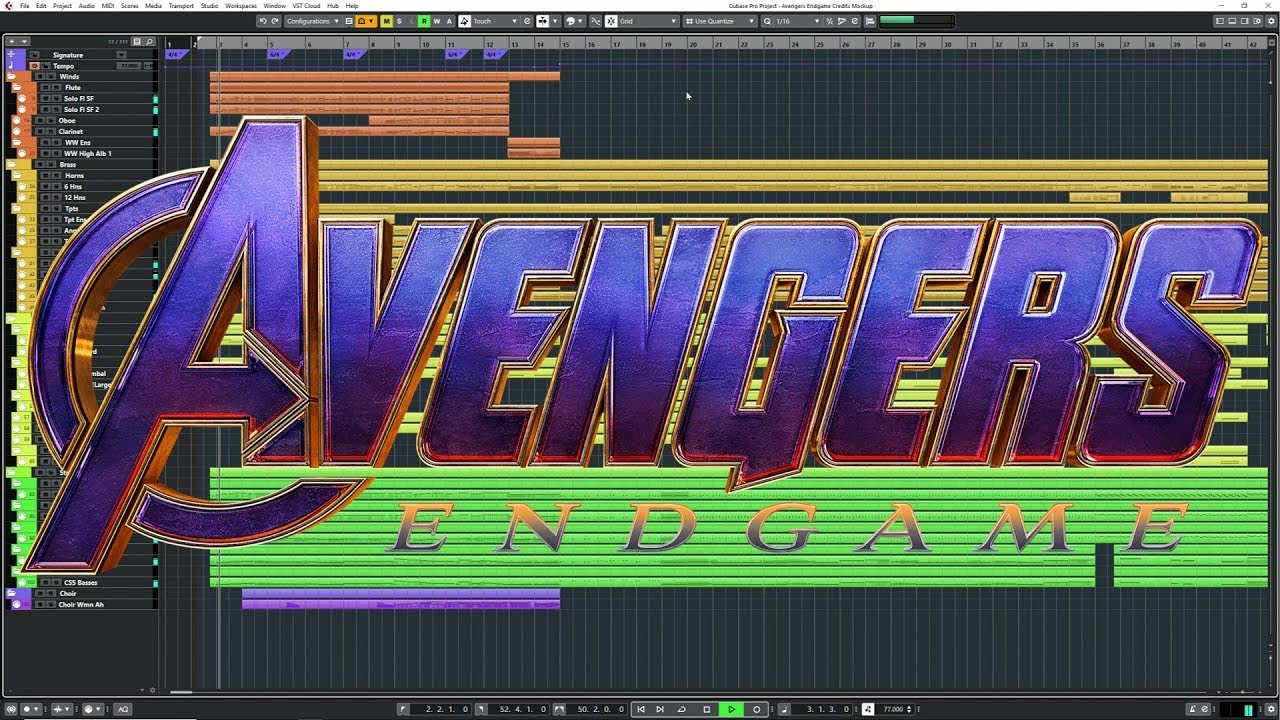
Task: Open the Transport menu
Action: [181, 6]
